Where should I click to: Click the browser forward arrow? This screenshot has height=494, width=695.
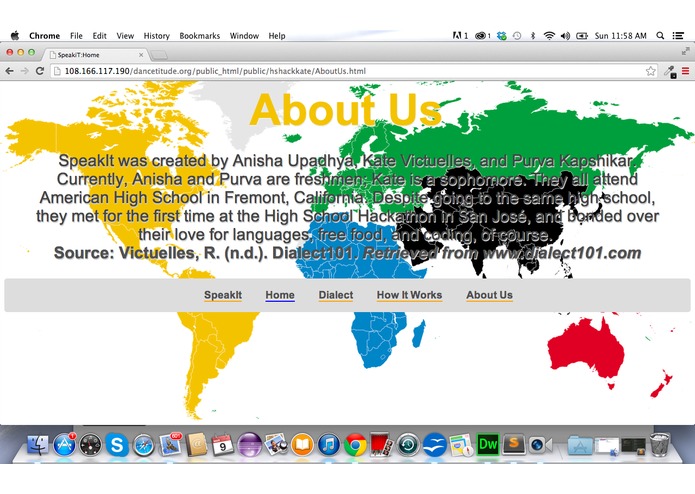[x=24, y=71]
